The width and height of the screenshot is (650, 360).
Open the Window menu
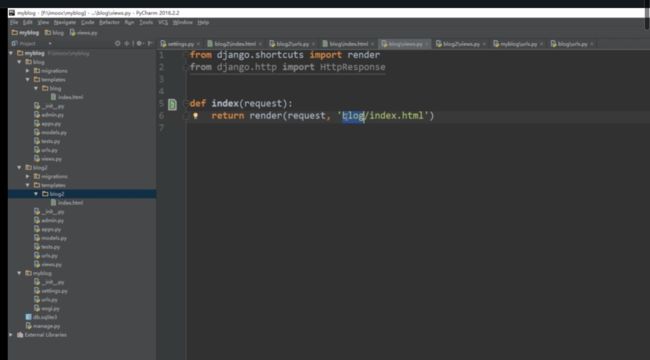click(x=182, y=22)
